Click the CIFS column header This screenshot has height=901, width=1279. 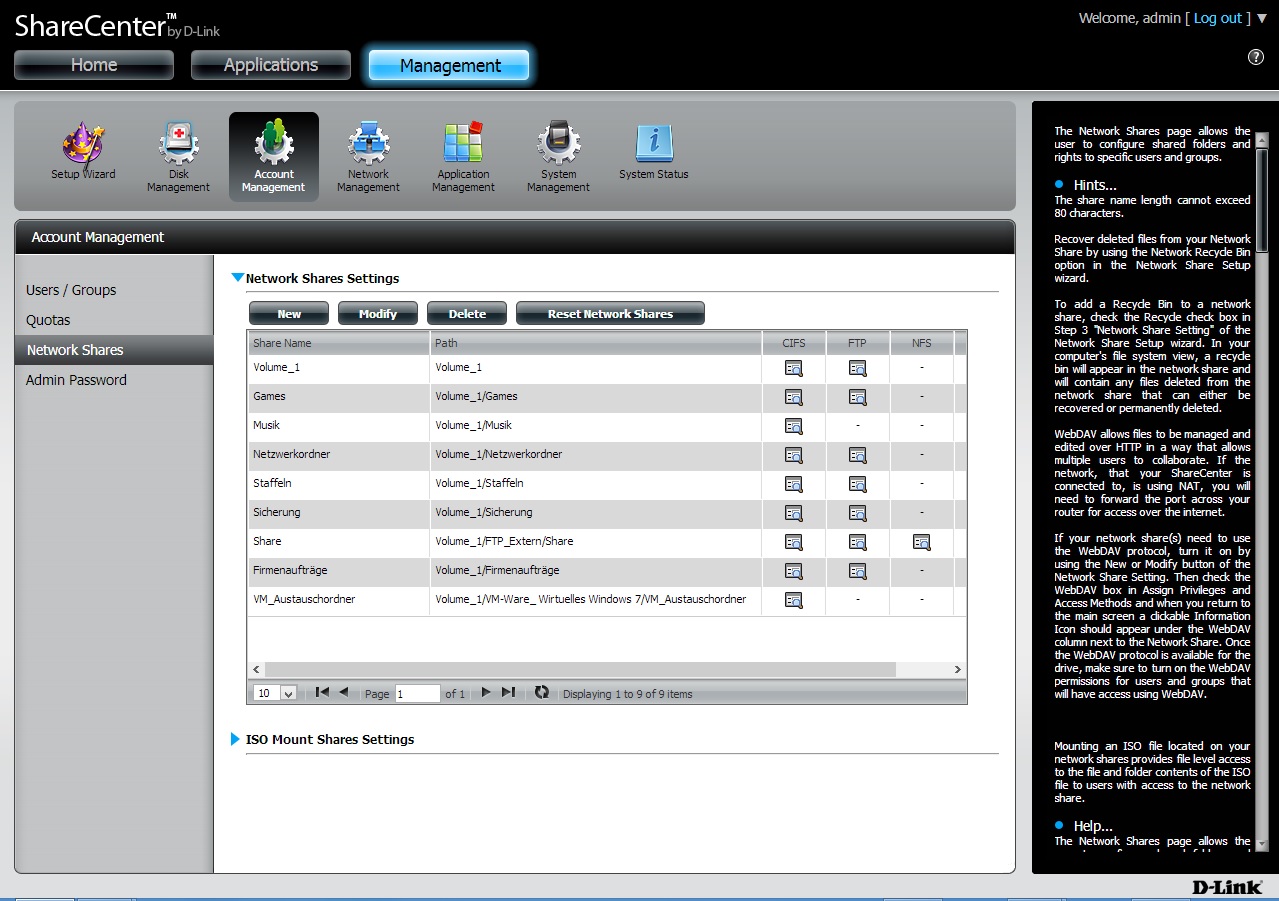[794, 343]
